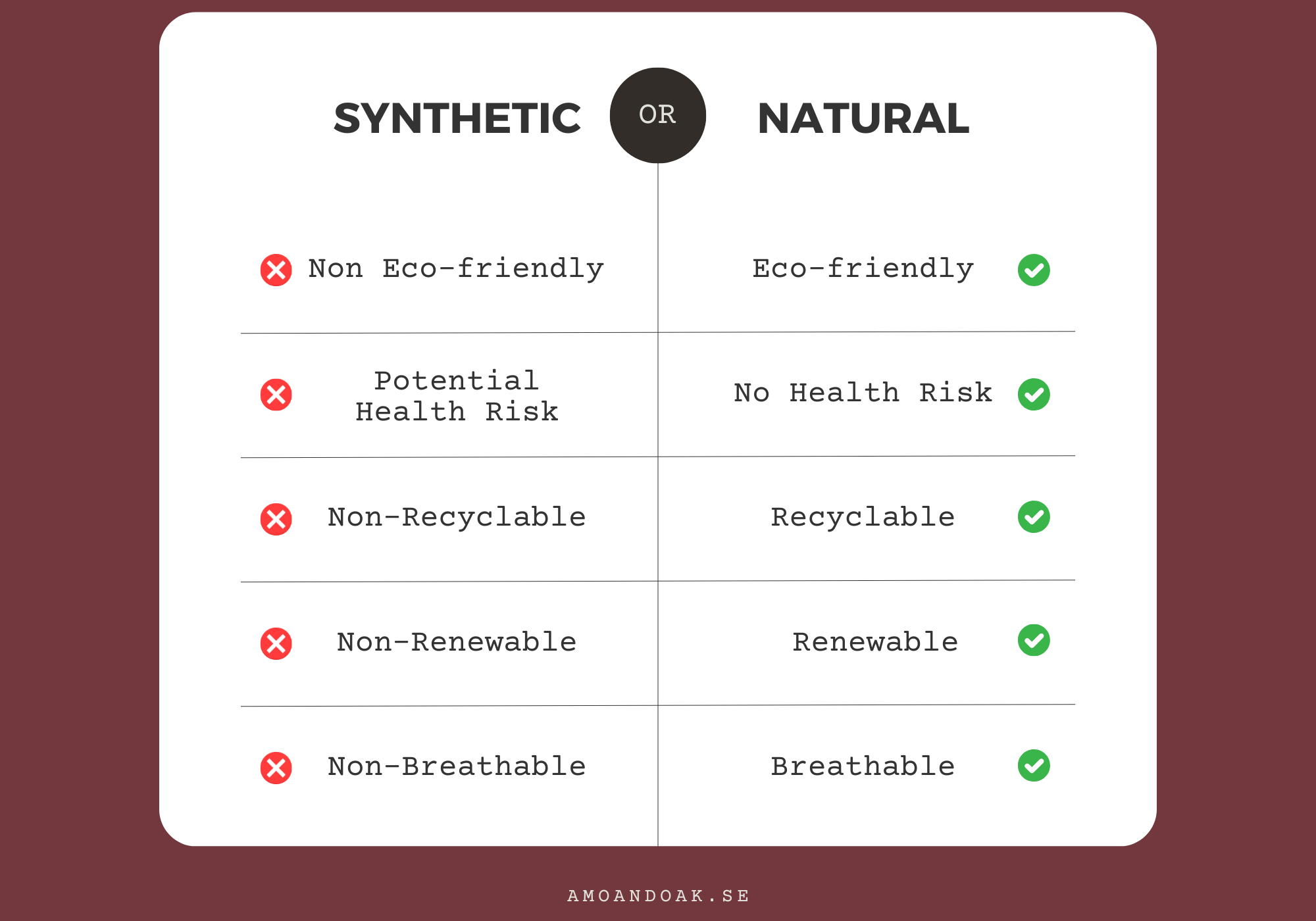Click the red X next to Non-Renewable
The height and width of the screenshot is (921, 1316).
(276, 643)
